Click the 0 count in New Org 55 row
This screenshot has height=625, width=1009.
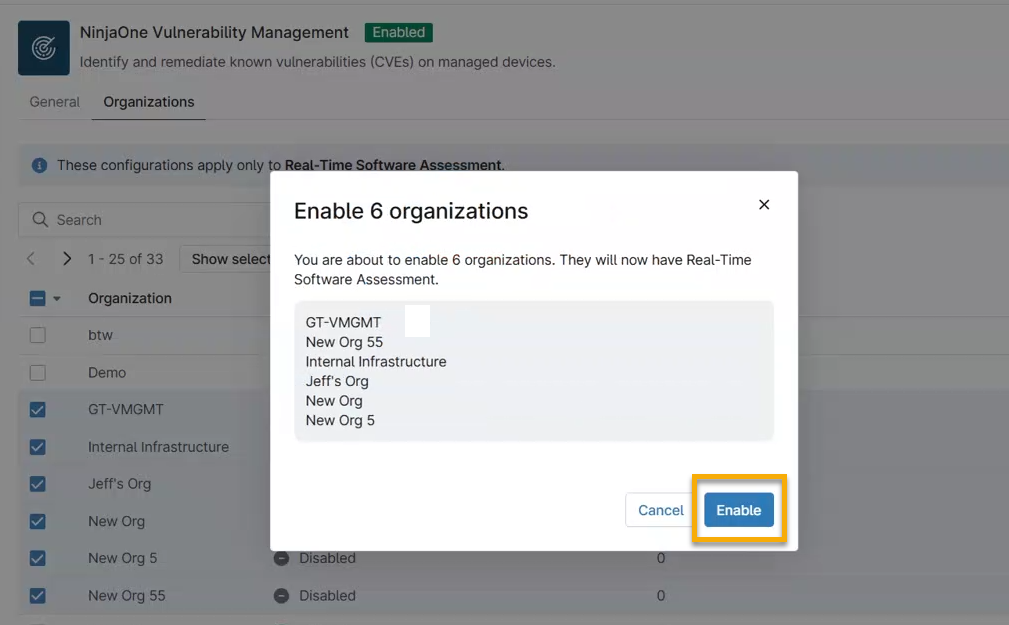661,595
